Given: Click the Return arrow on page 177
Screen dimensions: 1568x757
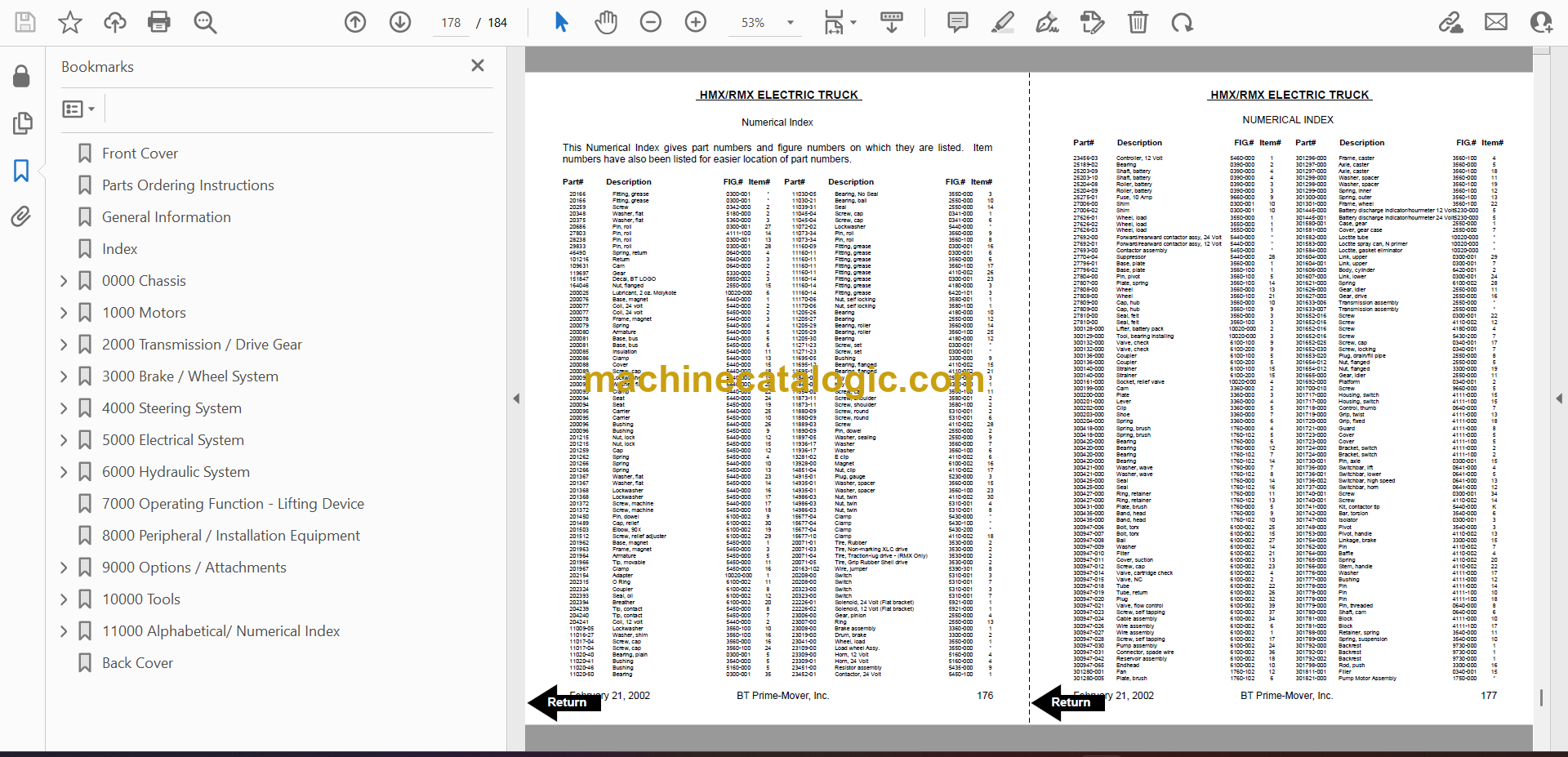Looking at the screenshot, I should [x=1067, y=702].
